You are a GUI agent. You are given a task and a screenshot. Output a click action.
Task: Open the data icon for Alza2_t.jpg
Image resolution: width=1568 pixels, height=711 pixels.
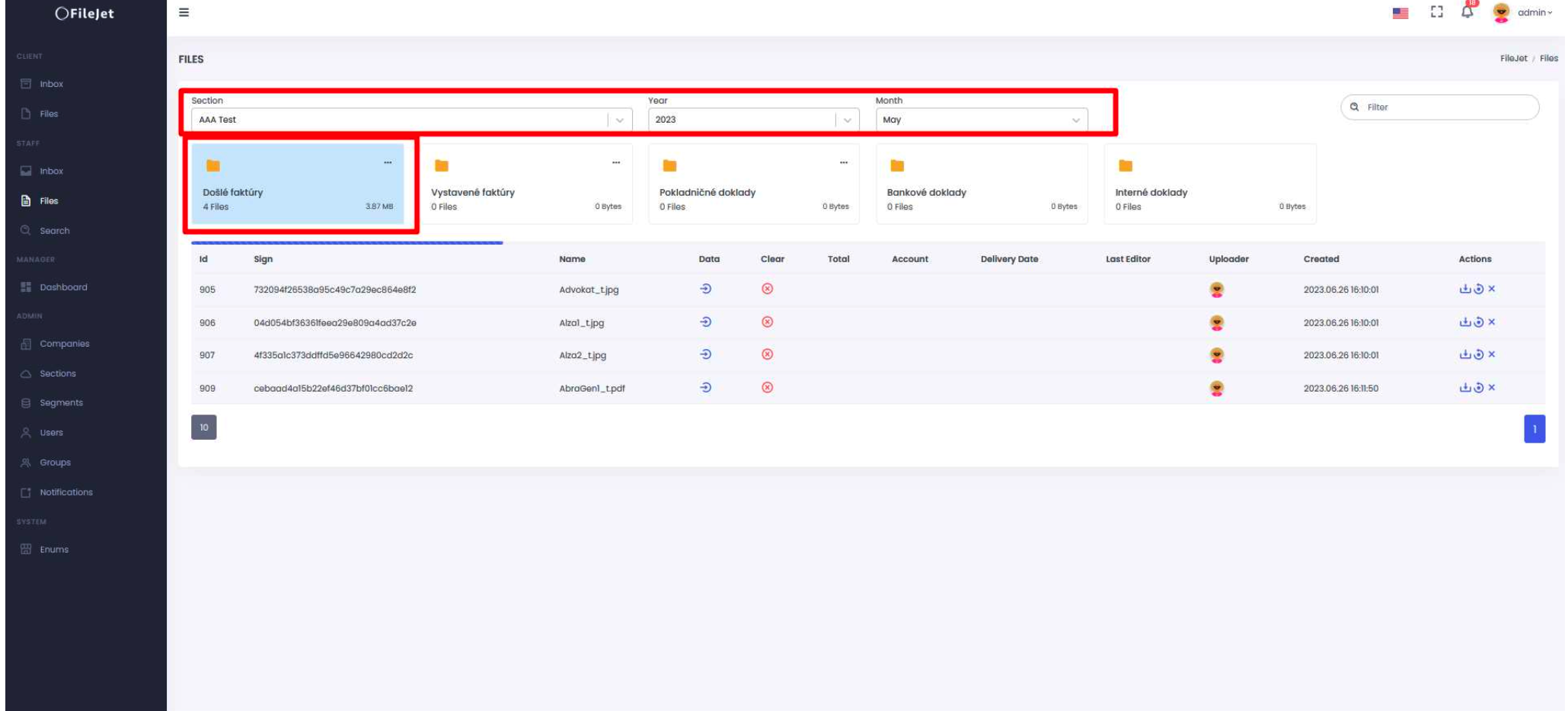coord(706,354)
